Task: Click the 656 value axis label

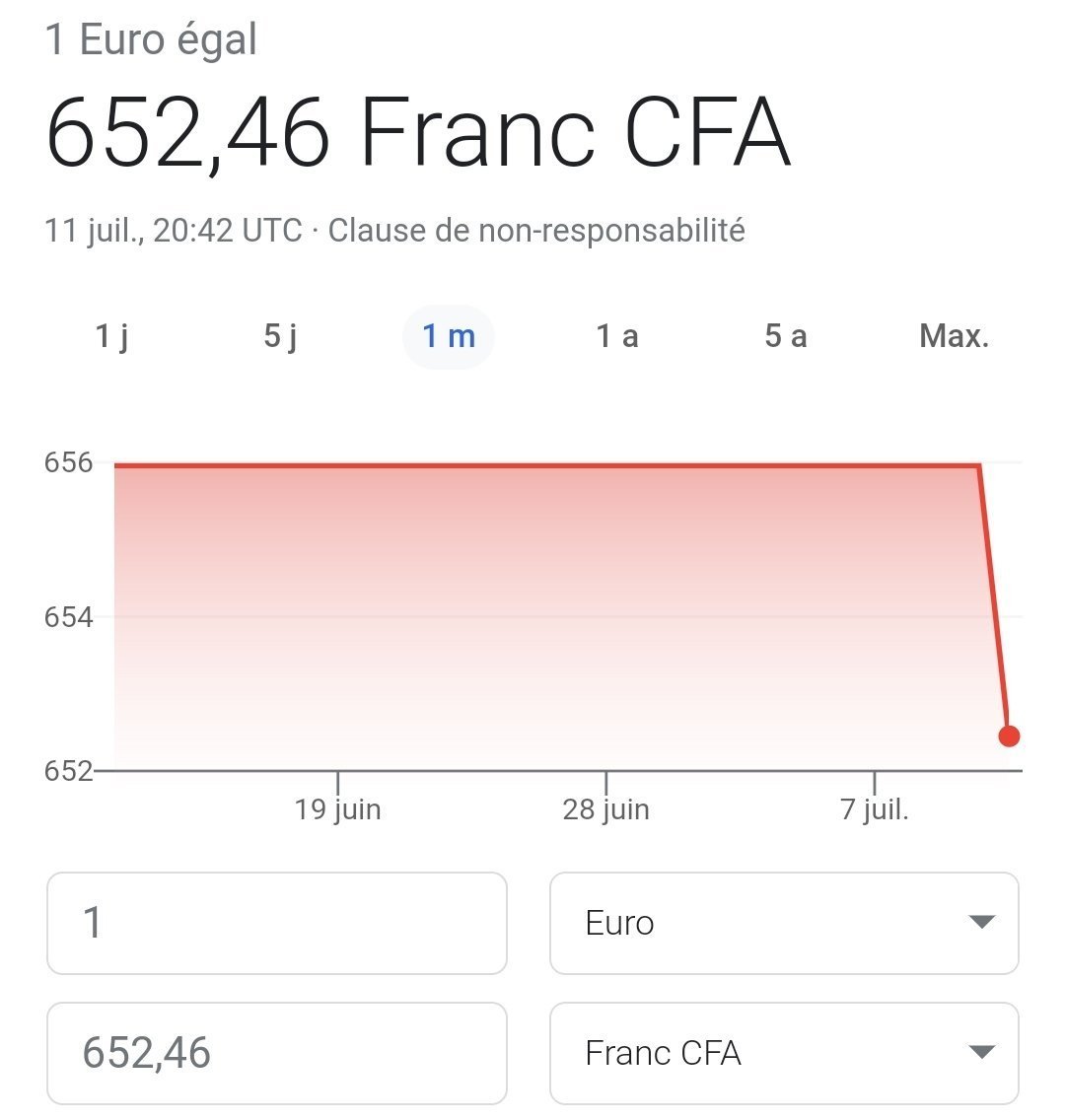Action: click(x=67, y=462)
